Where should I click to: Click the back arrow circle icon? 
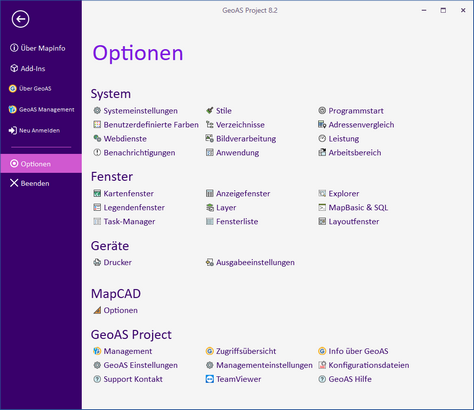point(20,19)
